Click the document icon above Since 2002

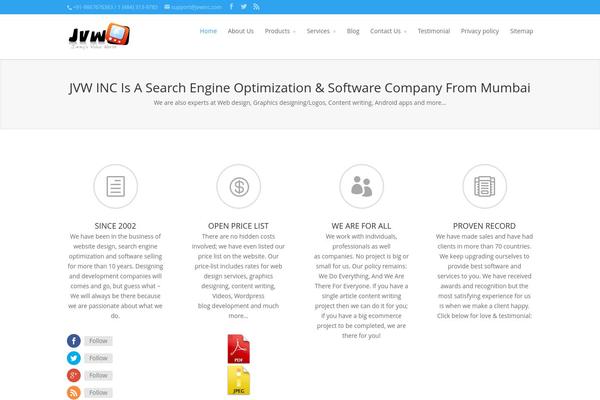coord(116,186)
